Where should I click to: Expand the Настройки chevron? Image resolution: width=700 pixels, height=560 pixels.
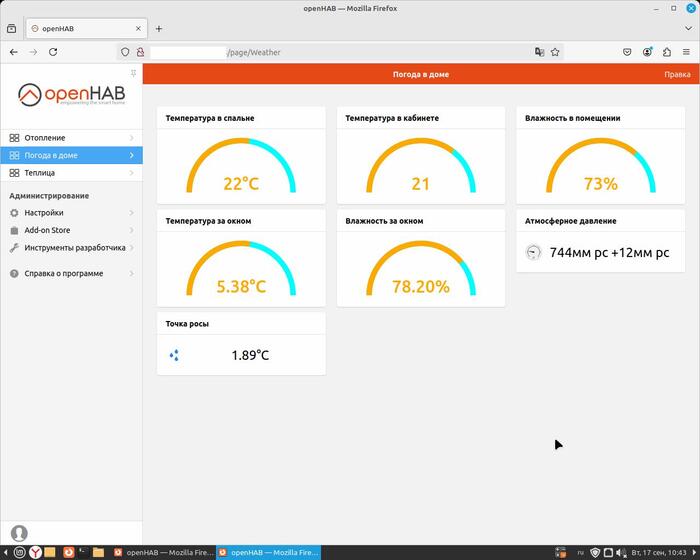tap(132, 213)
